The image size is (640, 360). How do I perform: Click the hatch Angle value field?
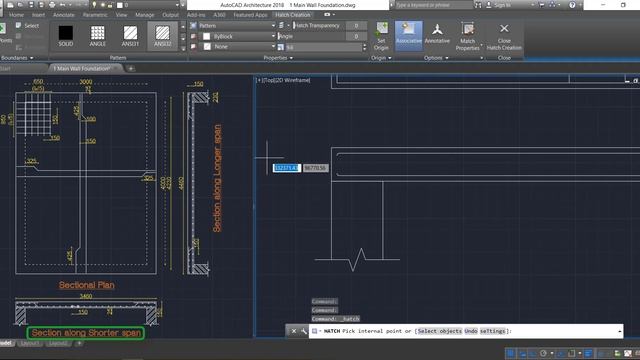[356, 36]
